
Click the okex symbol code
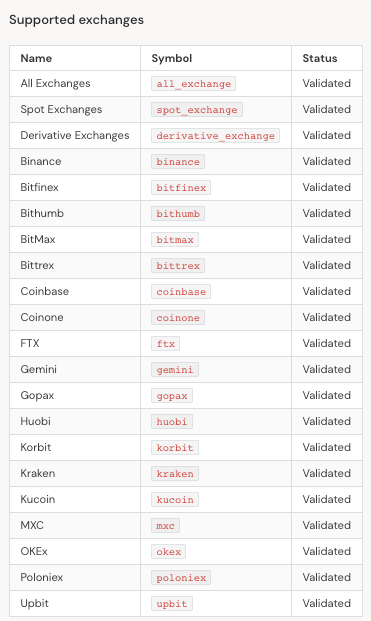point(168,552)
